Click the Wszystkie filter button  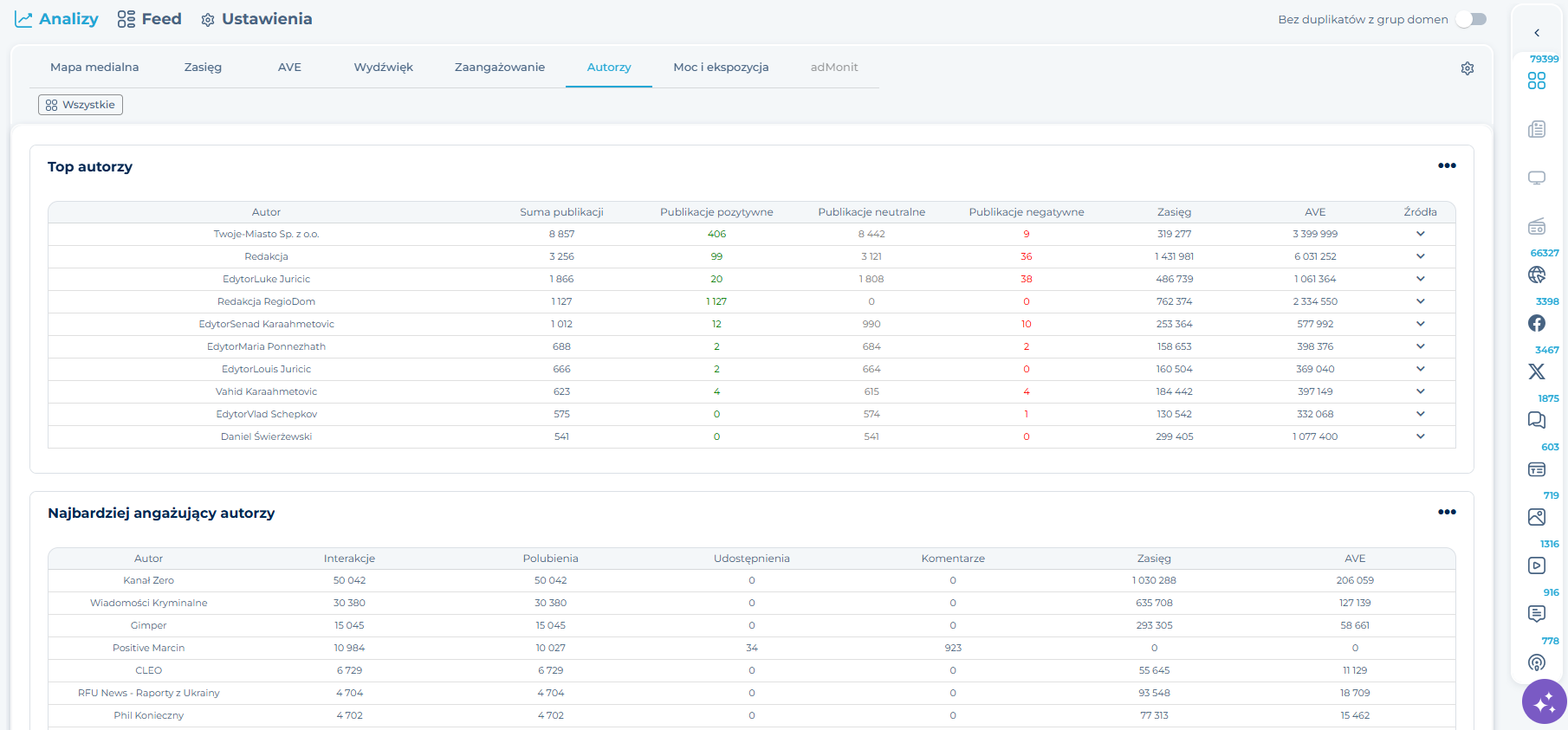pos(81,105)
